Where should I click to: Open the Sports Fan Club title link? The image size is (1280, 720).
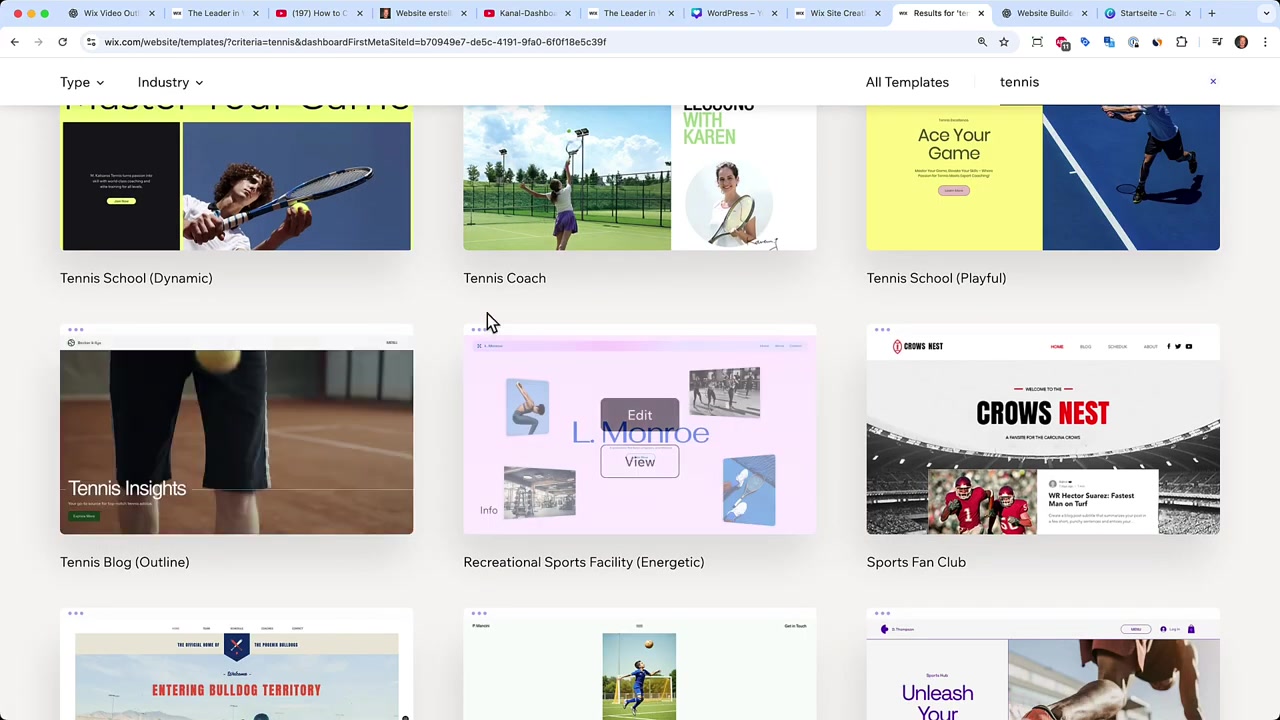pos(916,562)
